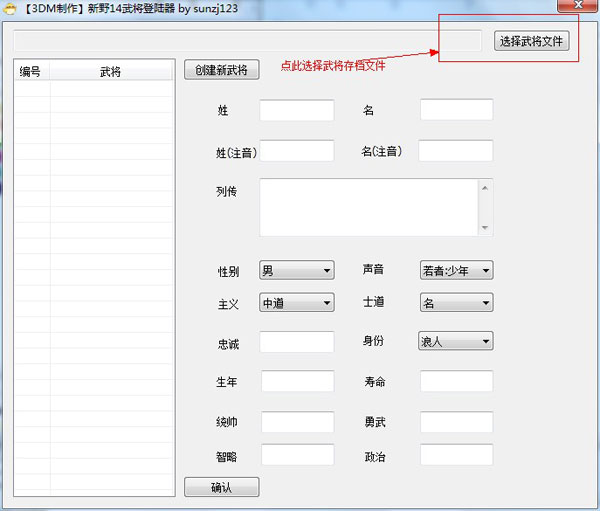The width and height of the screenshot is (600, 511).
Task: Open the 性别 dropdown showing 男
Action: [297, 270]
